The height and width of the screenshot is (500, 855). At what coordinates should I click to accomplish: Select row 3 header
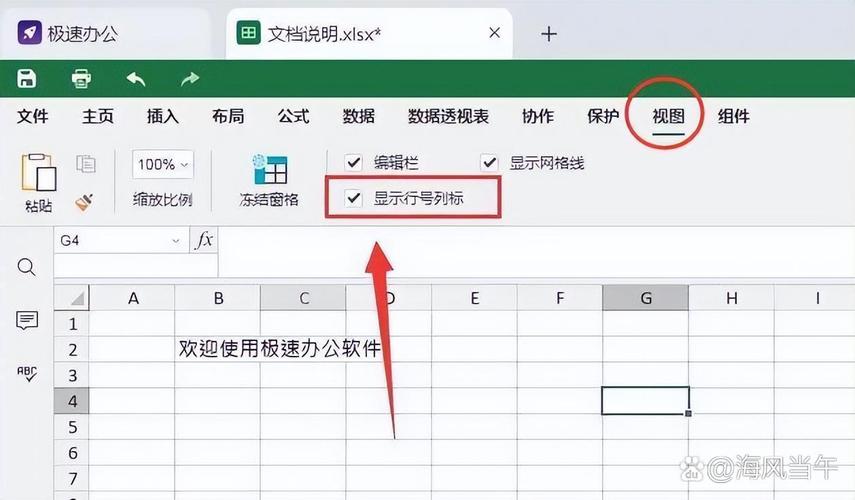(x=72, y=376)
